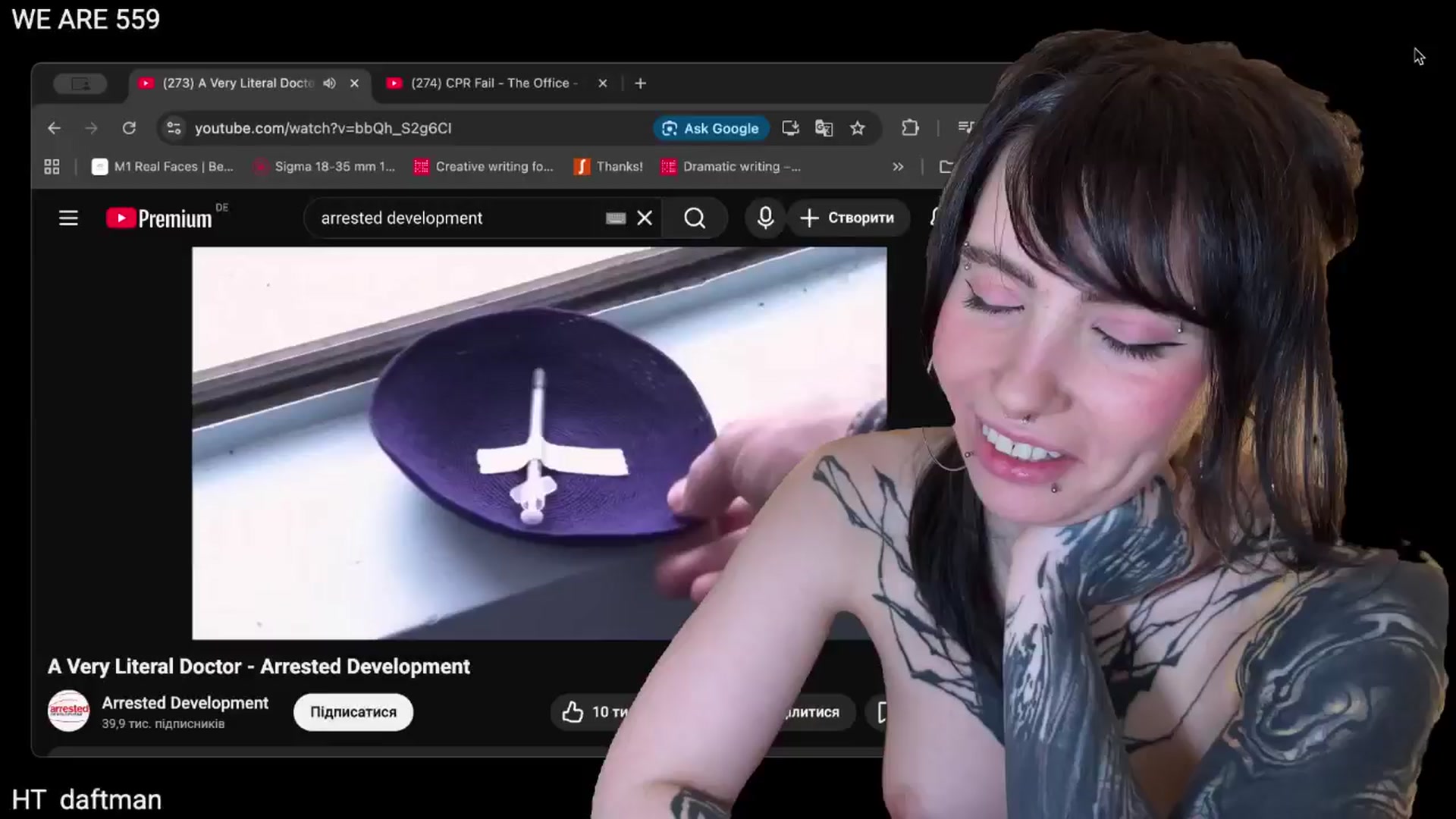Clear the search query with X
Viewport: 1456px width, 819px height.
645,218
